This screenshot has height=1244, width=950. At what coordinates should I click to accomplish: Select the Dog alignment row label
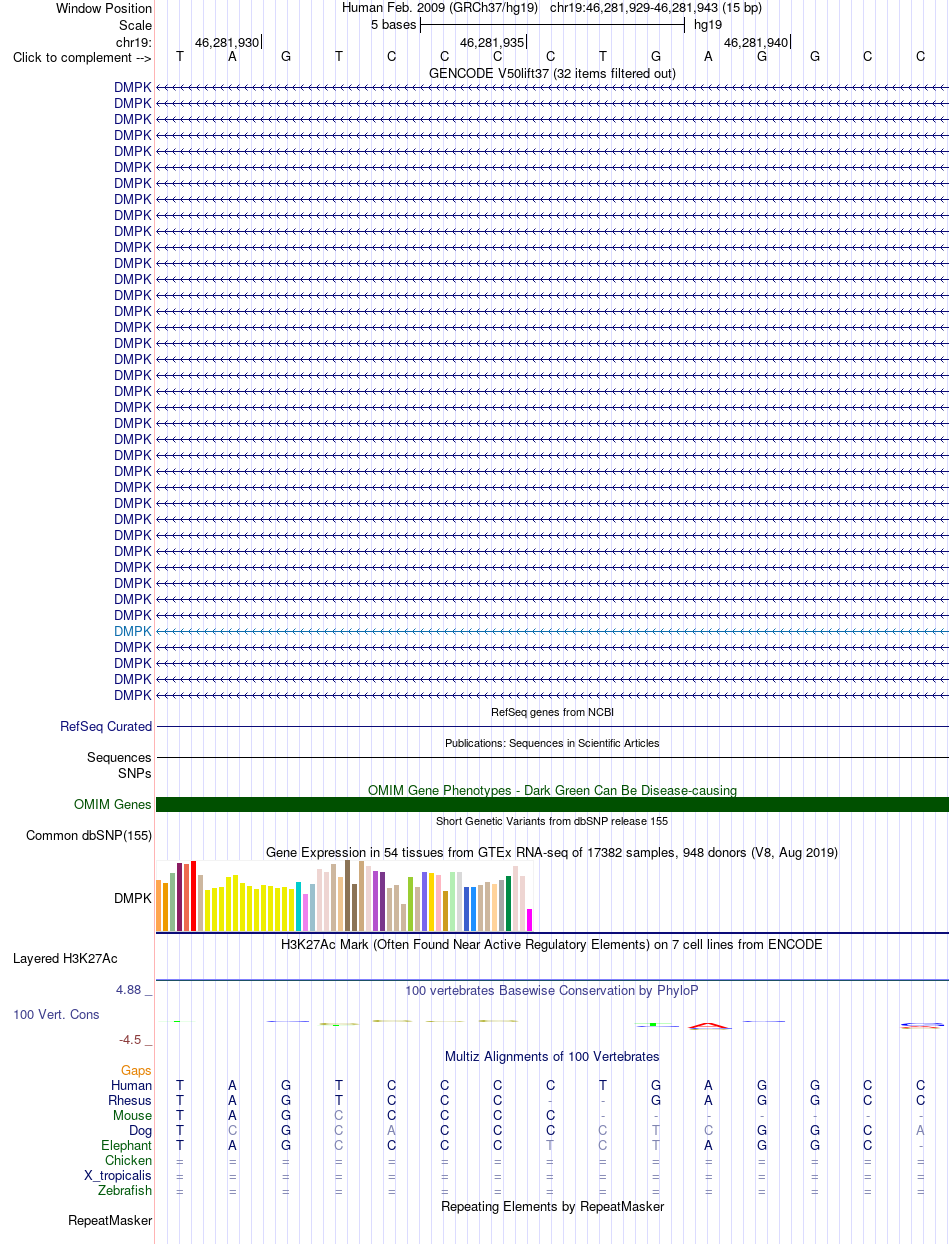point(139,1131)
